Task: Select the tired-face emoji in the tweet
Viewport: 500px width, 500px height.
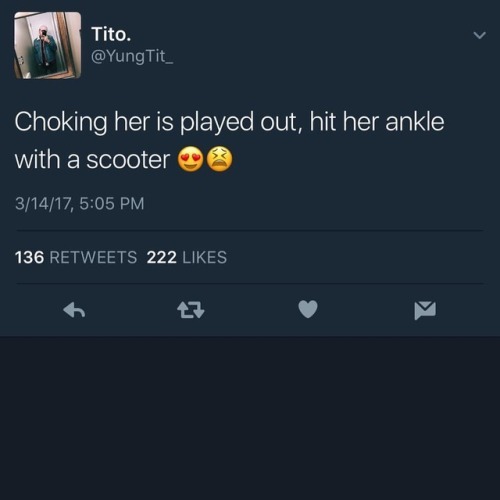Action: click(219, 159)
